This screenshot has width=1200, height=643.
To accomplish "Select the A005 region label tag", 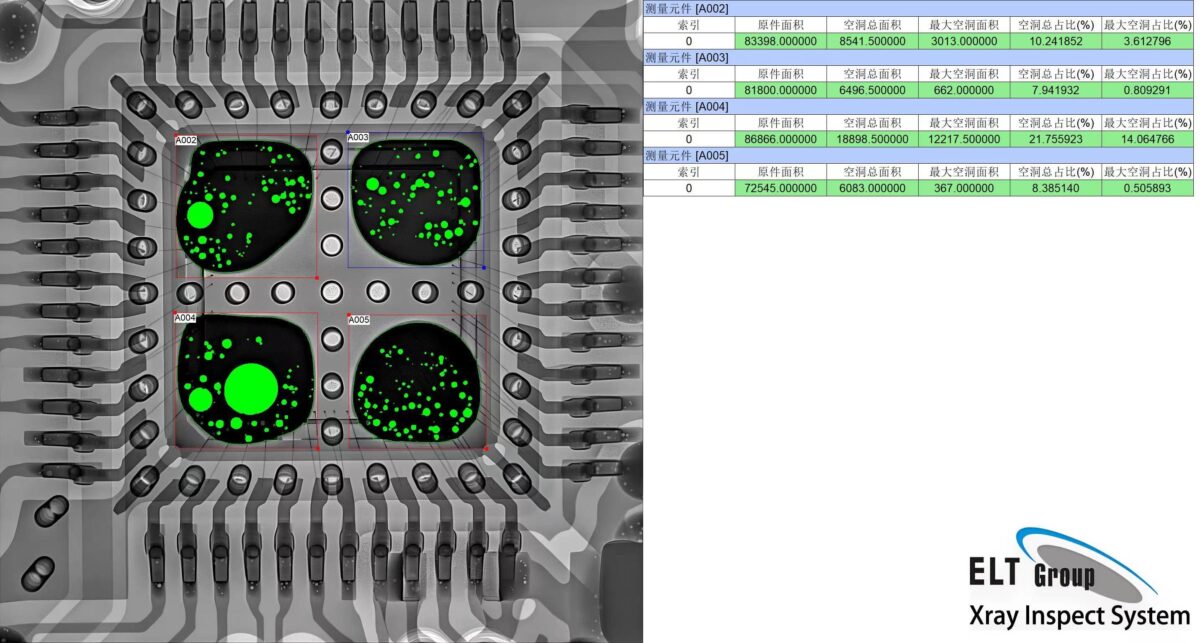I will (x=358, y=320).
